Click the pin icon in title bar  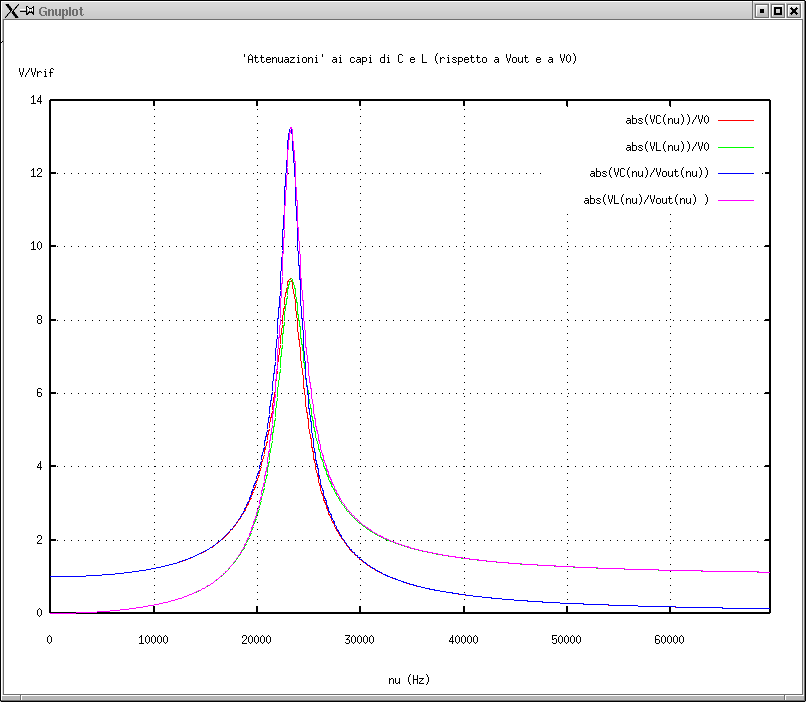(29, 10)
